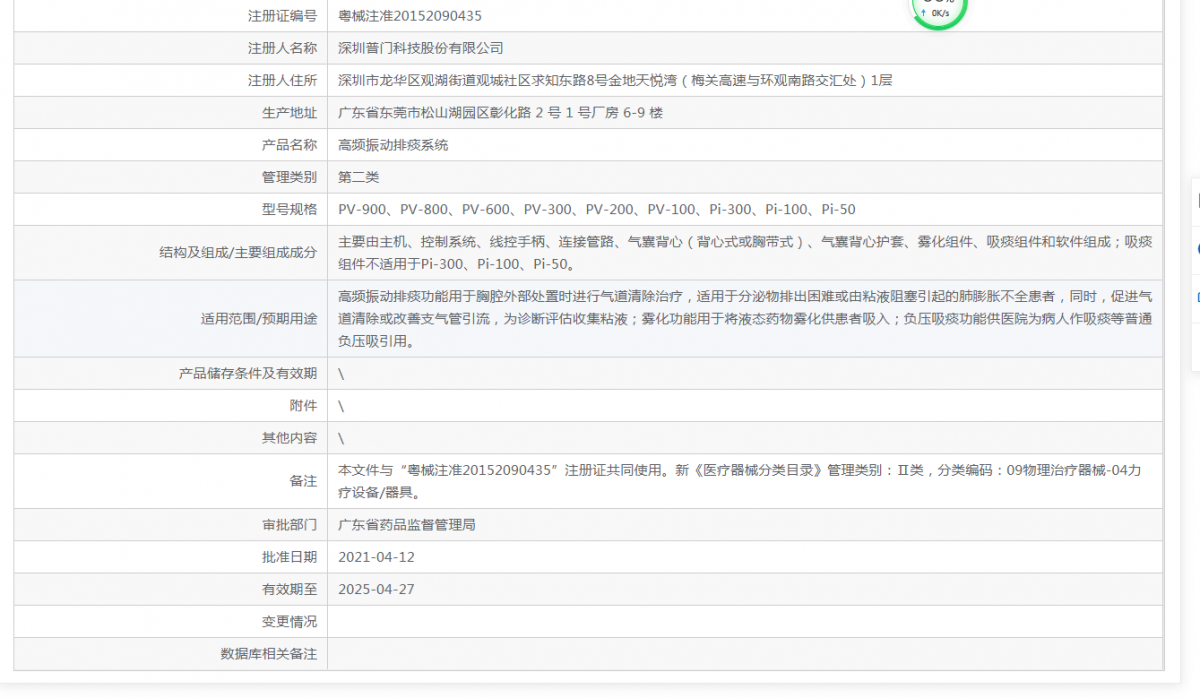1200x698 pixels.
Task: Click the 数据库相关备注 row label
Action: click(270, 654)
